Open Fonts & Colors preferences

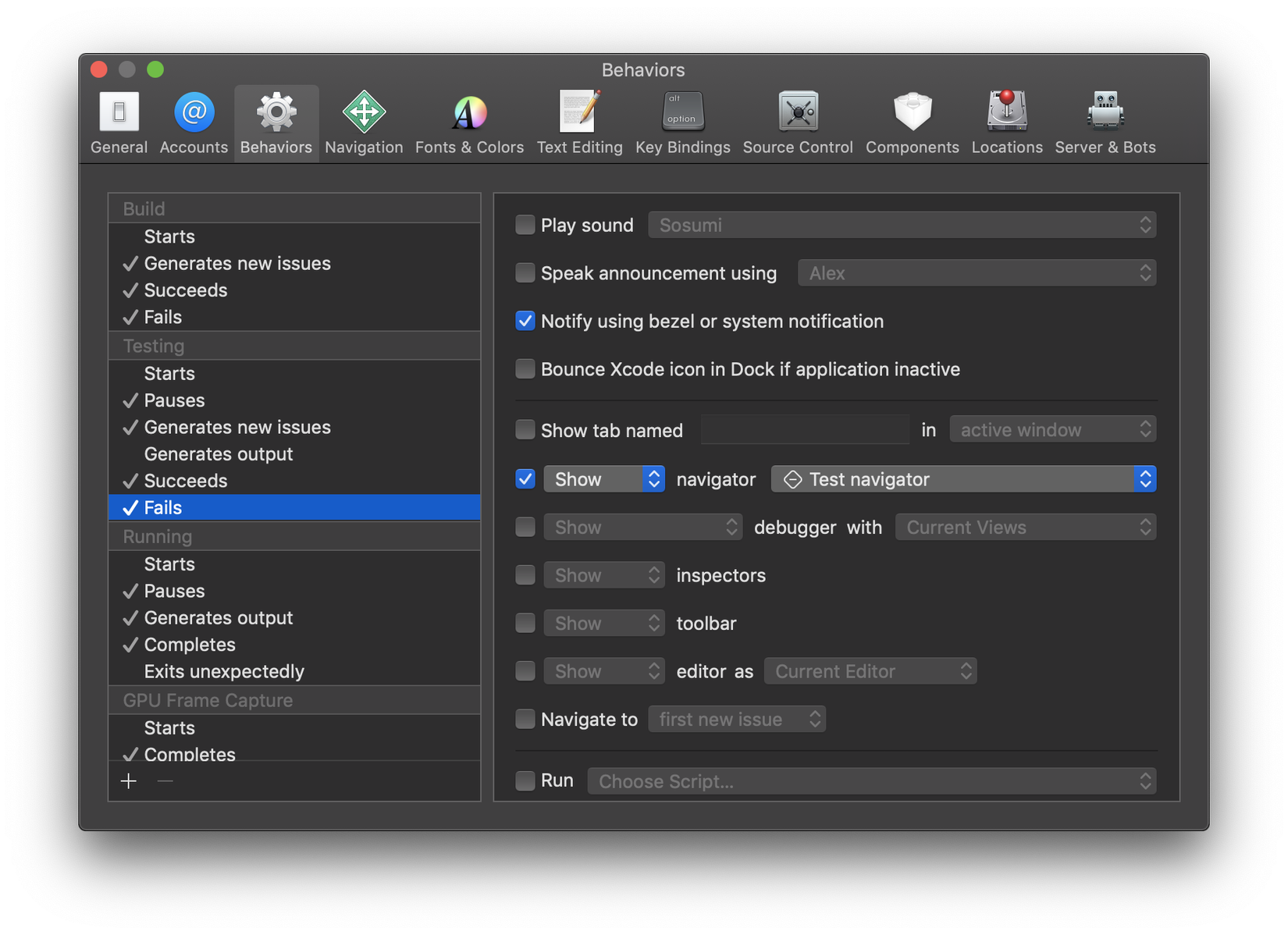[469, 113]
